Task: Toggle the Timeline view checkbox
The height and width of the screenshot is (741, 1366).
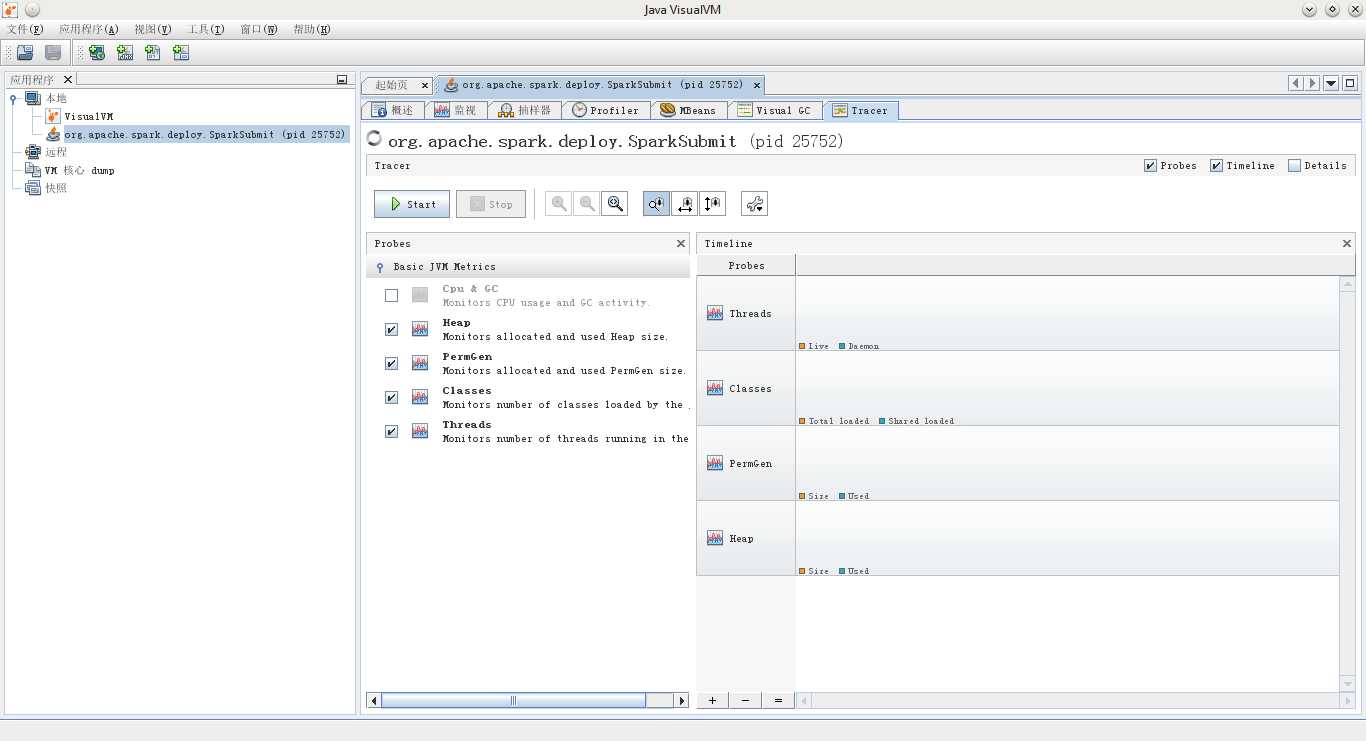Action: (x=1216, y=166)
